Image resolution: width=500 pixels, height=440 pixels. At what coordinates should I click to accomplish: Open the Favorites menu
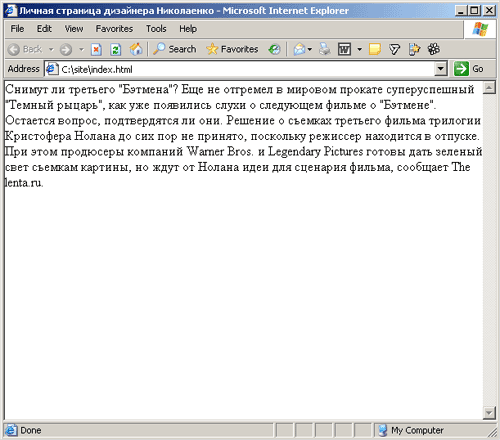tap(114, 29)
